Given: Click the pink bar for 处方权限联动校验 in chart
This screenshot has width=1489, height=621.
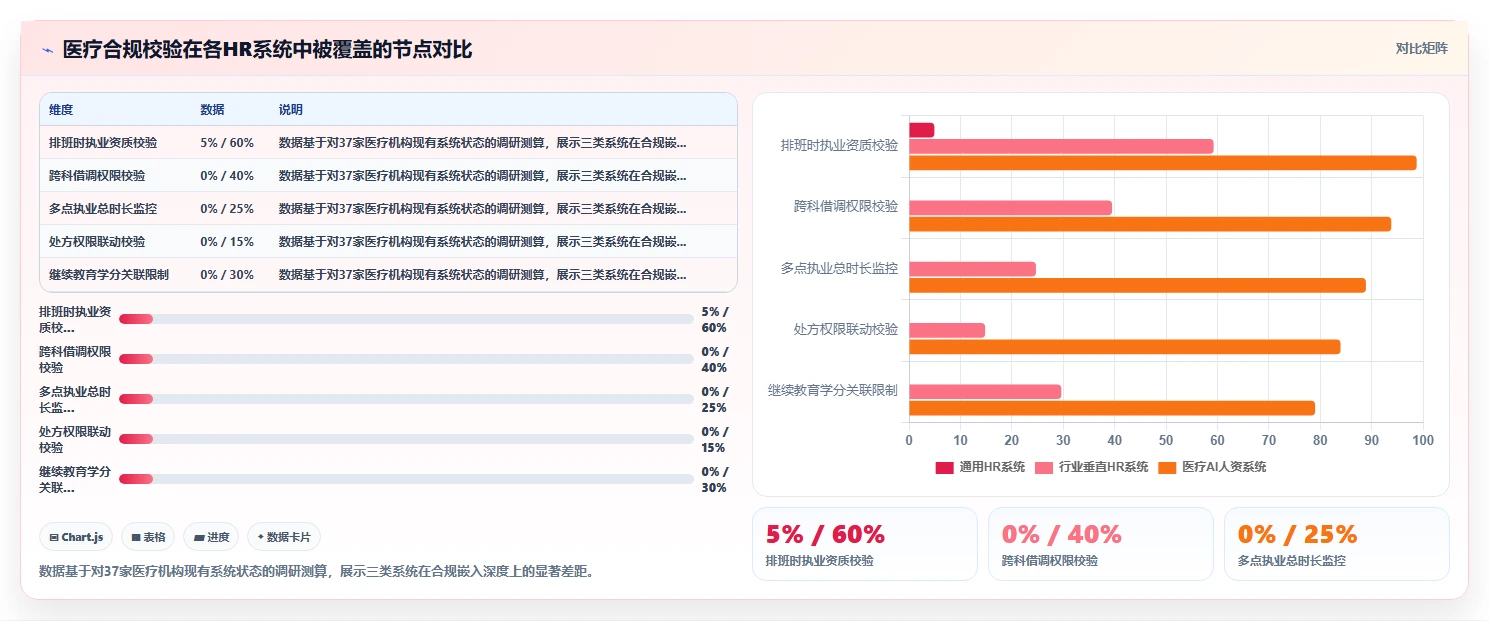Looking at the screenshot, I should (947, 330).
